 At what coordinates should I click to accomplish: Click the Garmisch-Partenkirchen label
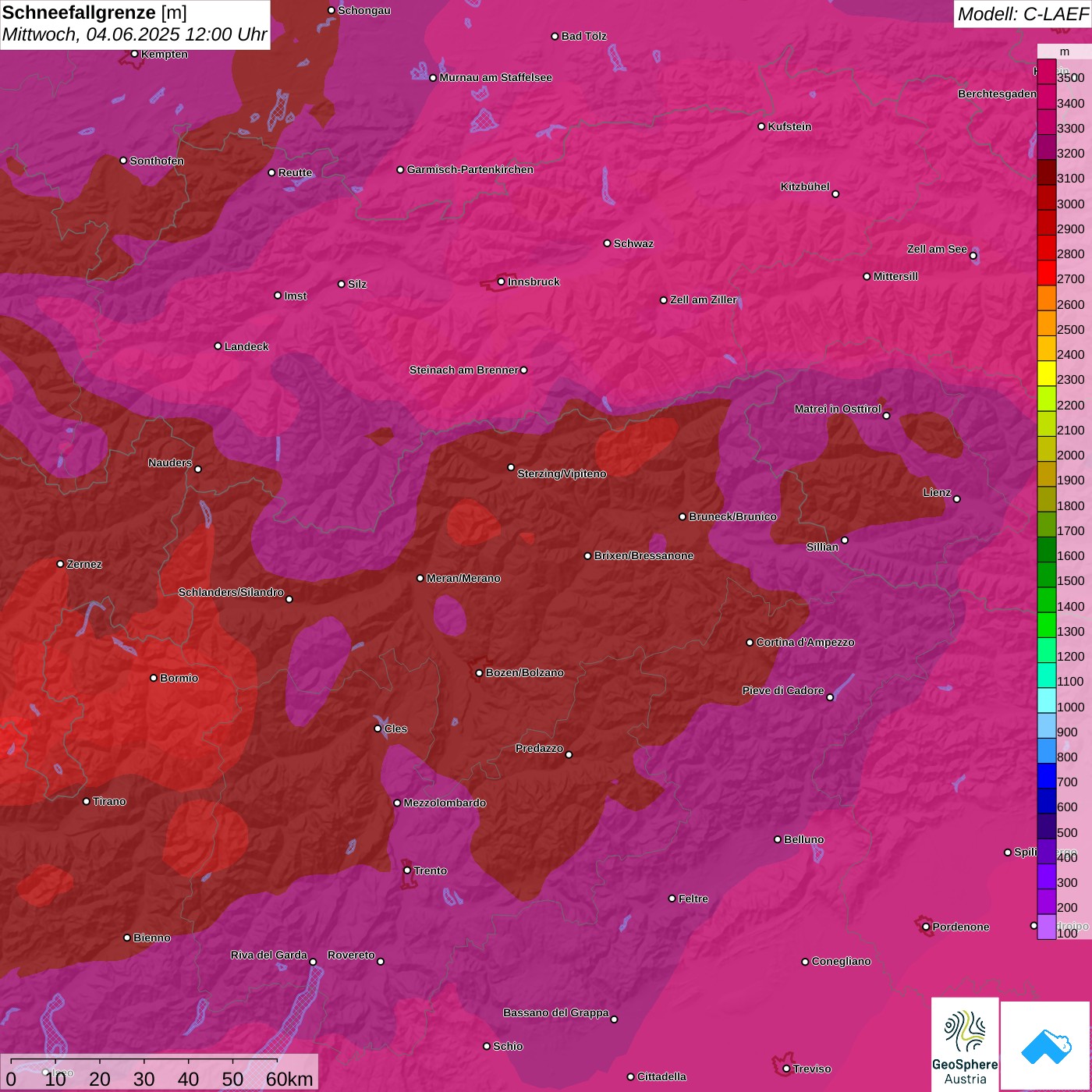click(470, 169)
